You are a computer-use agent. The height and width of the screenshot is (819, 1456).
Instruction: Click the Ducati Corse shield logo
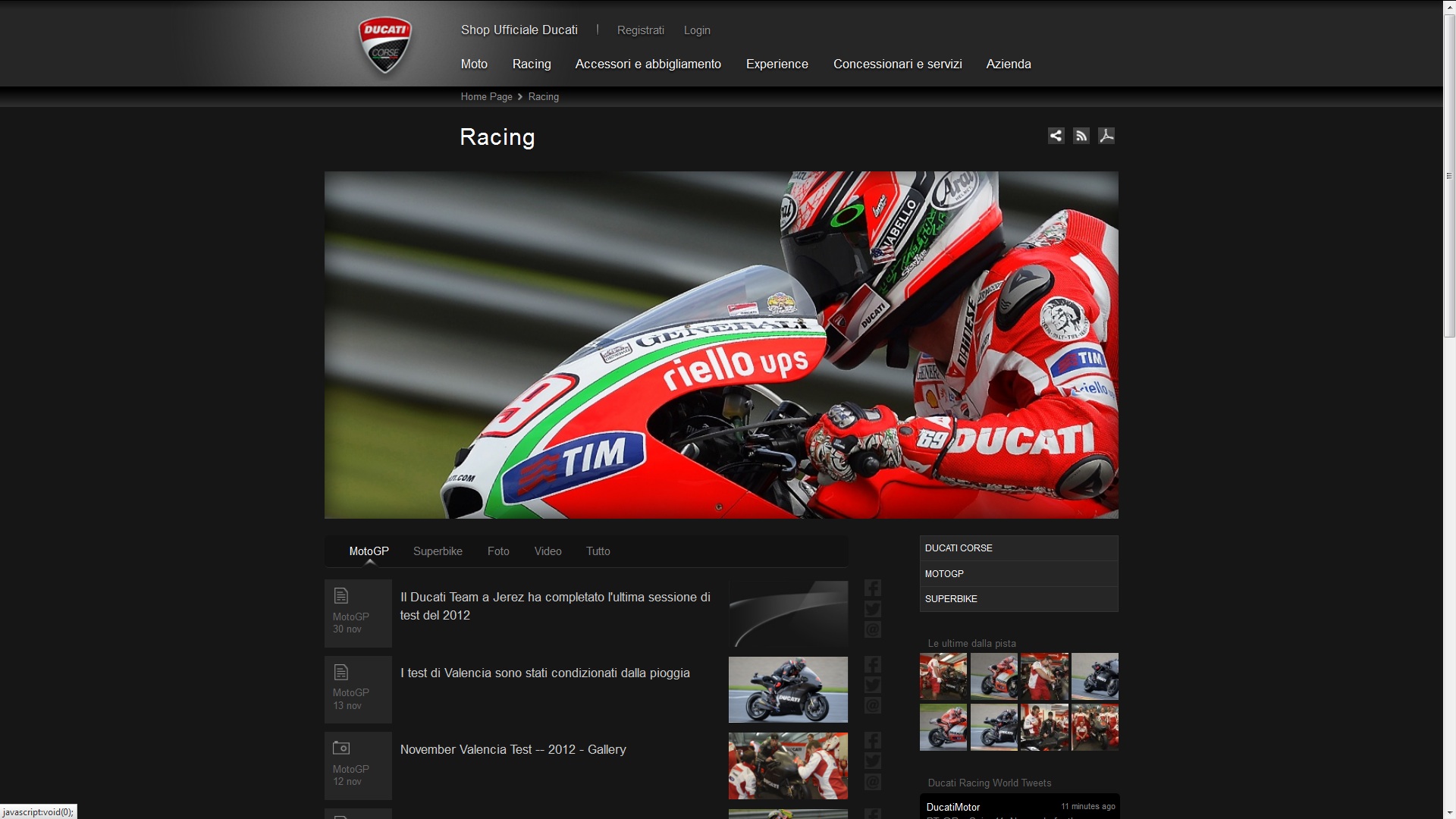[x=385, y=45]
